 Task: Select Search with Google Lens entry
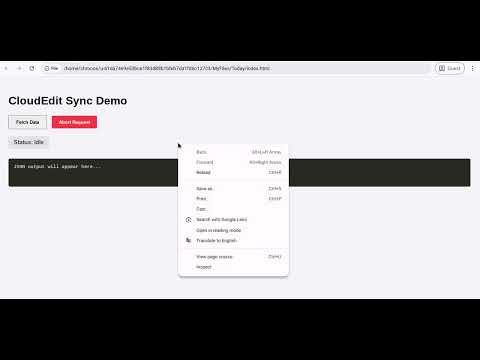[233, 220]
